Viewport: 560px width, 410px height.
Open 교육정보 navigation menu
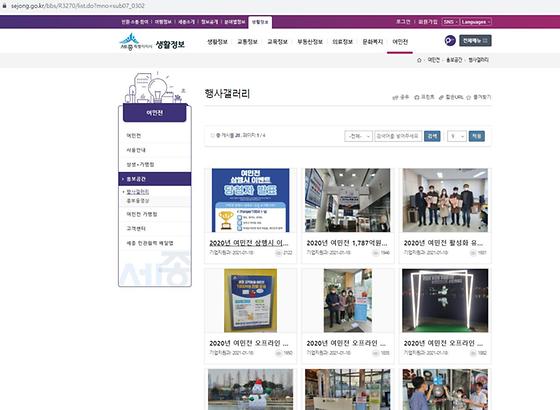click(x=278, y=42)
